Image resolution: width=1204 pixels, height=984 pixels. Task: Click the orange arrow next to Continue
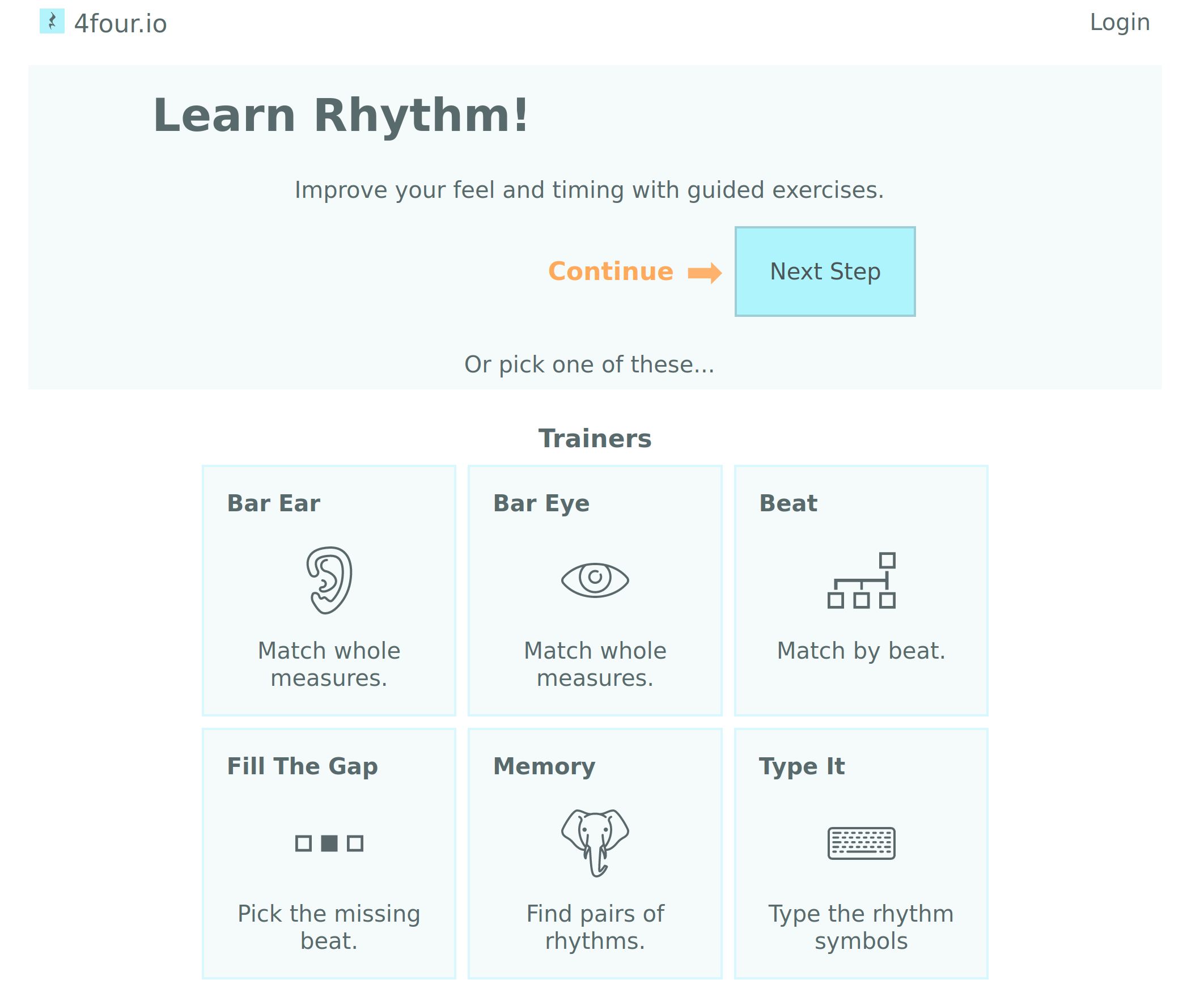(705, 272)
